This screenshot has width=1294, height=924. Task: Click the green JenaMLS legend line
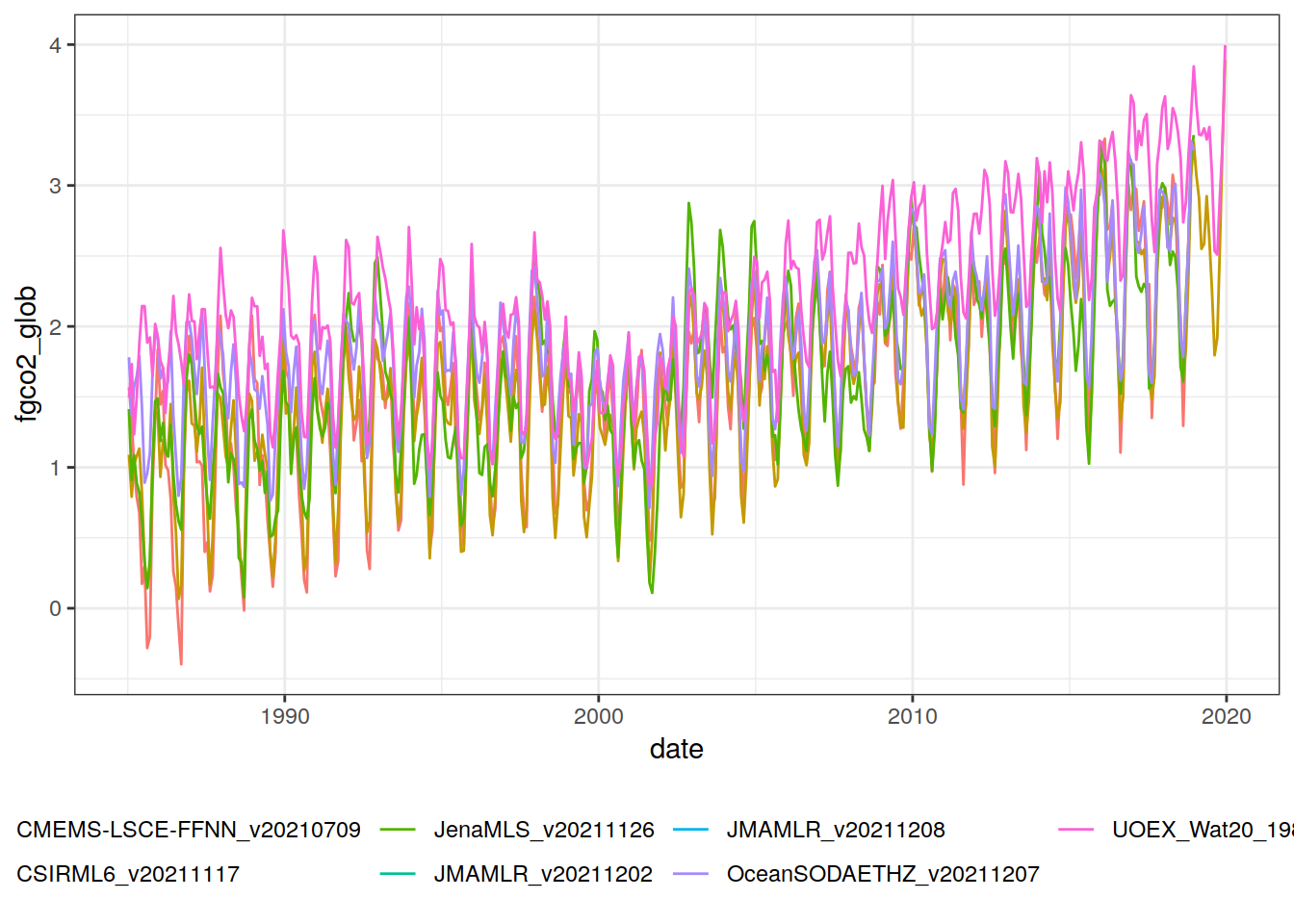click(398, 830)
